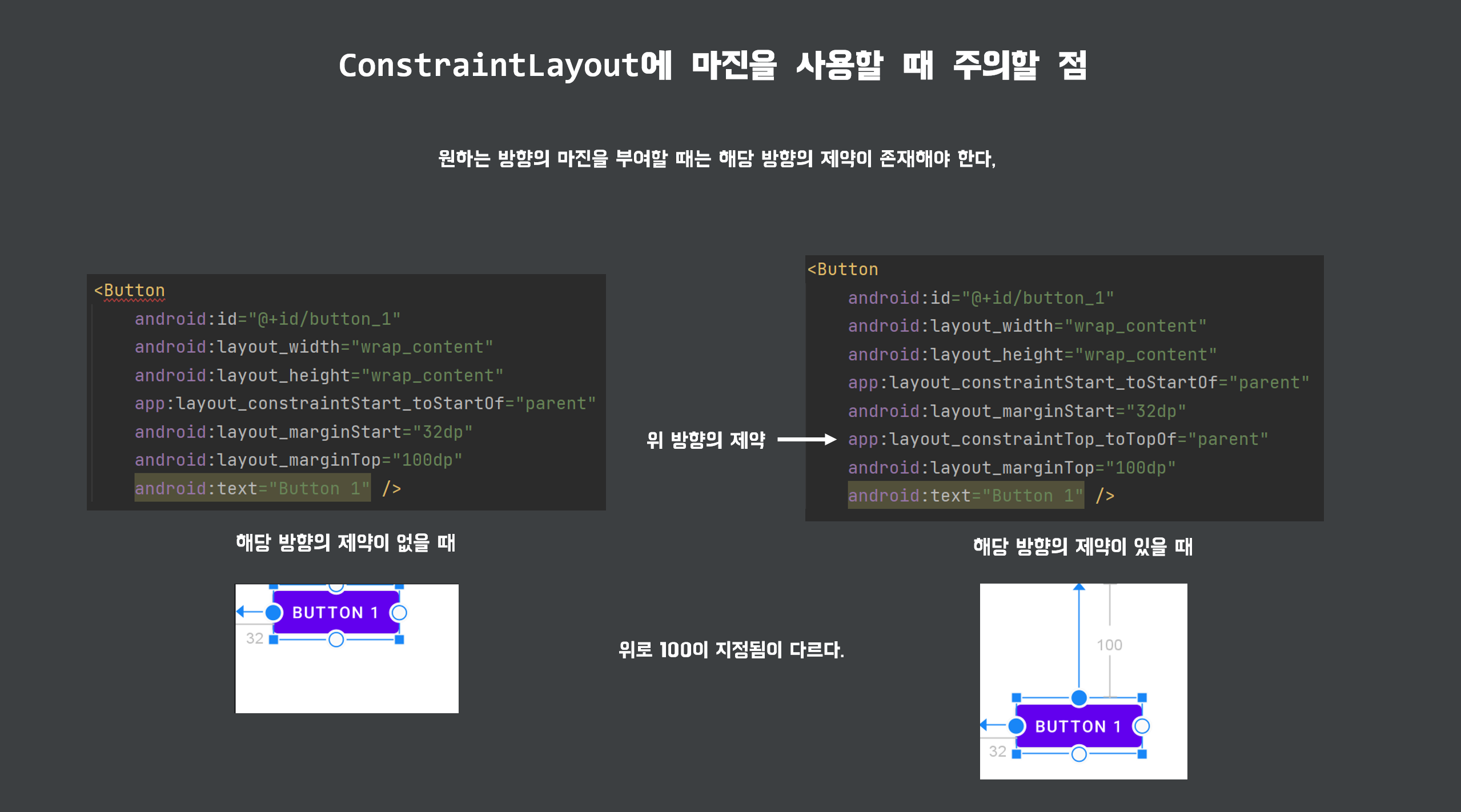Click the white arrow pointing at the constraintTop line
This screenshot has height=812, width=1461.
point(806,439)
